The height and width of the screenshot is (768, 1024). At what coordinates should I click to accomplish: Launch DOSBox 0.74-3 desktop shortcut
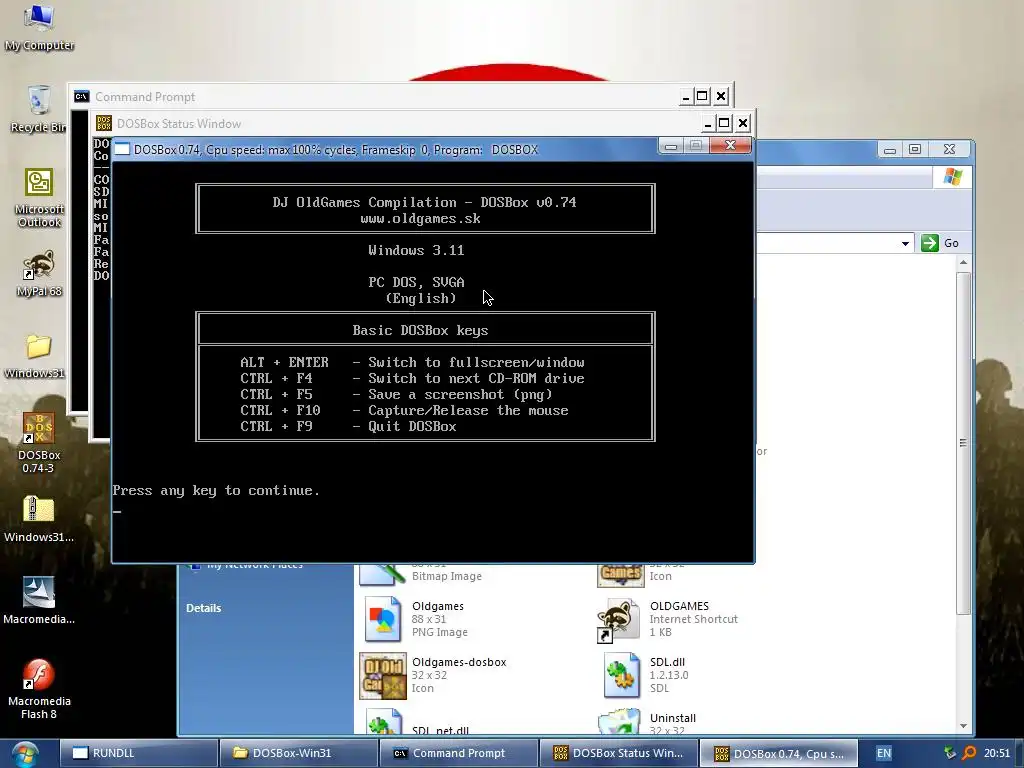[x=39, y=442]
